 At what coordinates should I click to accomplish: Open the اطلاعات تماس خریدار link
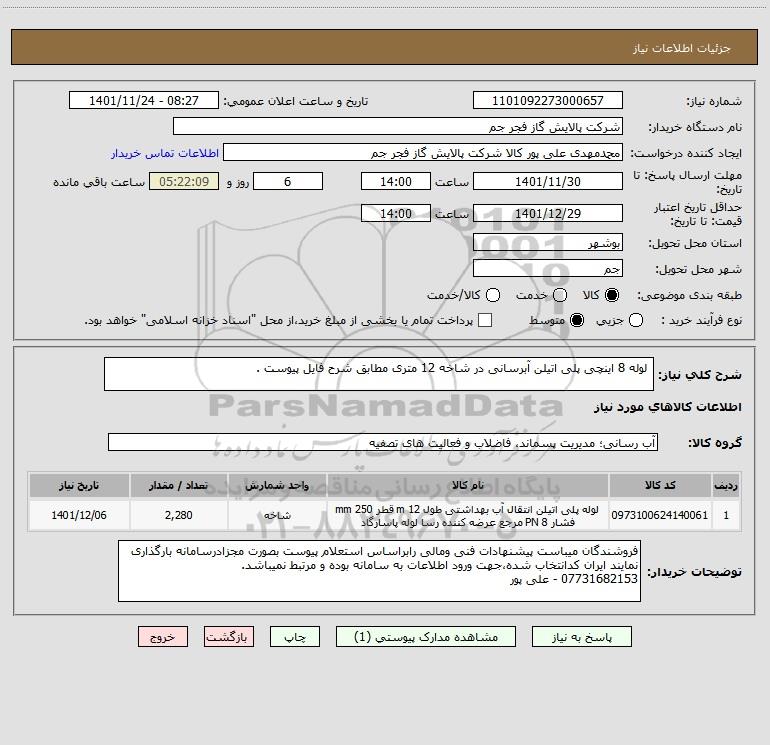(x=165, y=153)
